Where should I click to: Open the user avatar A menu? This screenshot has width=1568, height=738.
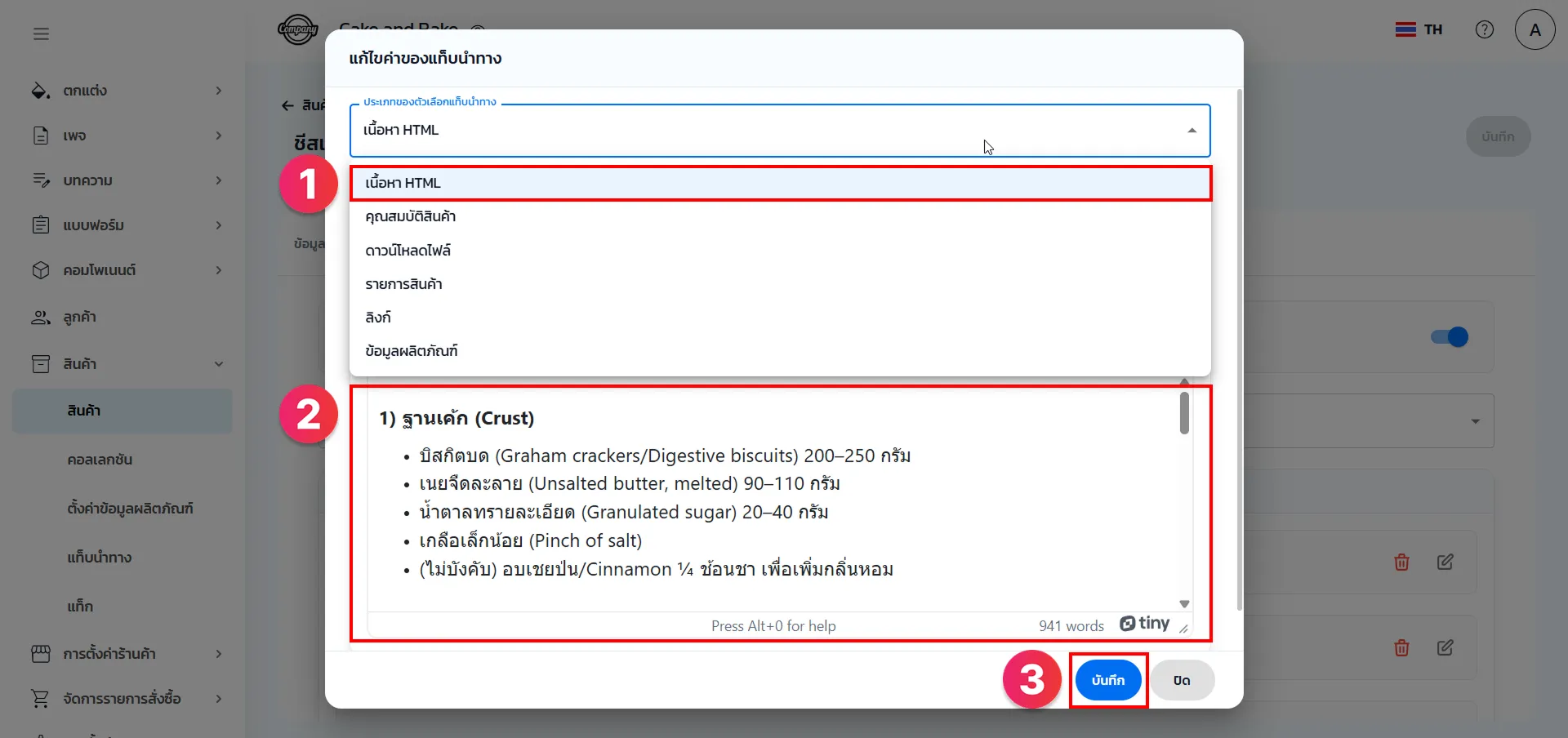[x=1535, y=30]
